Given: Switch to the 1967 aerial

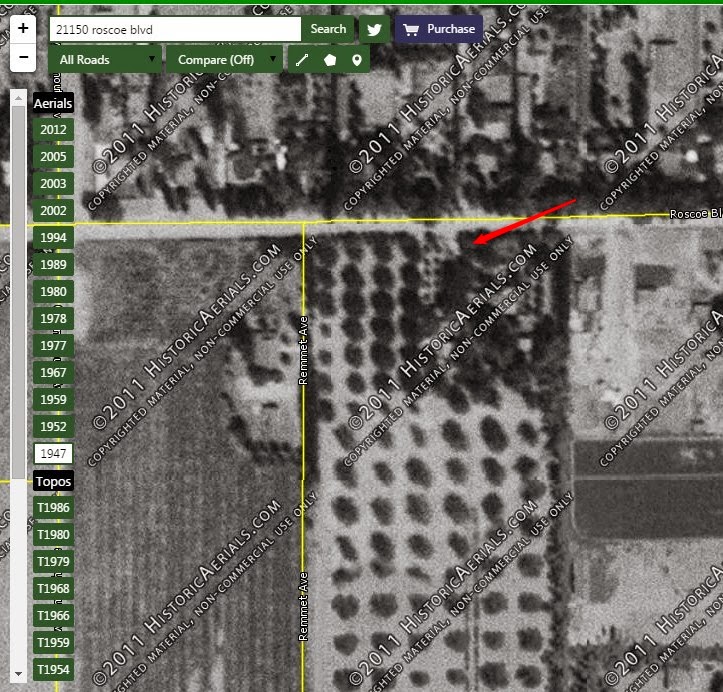Looking at the screenshot, I should click(x=53, y=373).
